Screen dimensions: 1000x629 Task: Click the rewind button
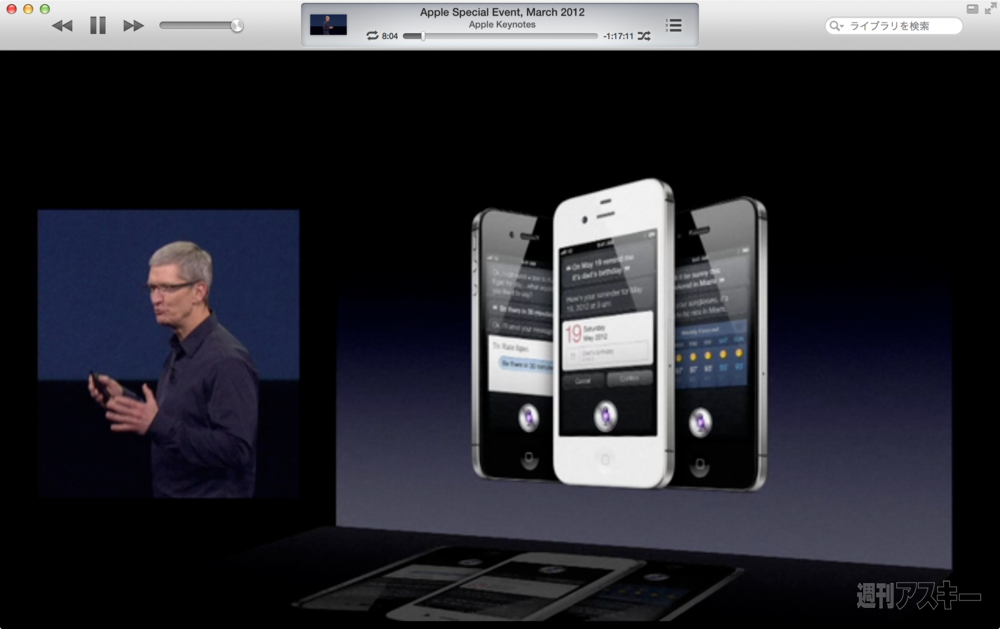[62, 26]
